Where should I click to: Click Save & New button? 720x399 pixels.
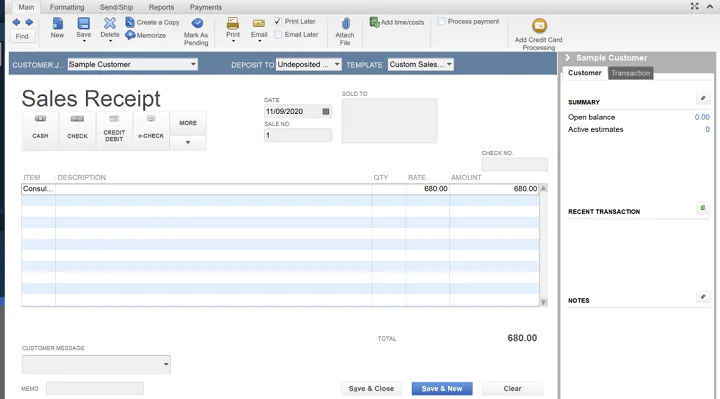[x=442, y=388]
